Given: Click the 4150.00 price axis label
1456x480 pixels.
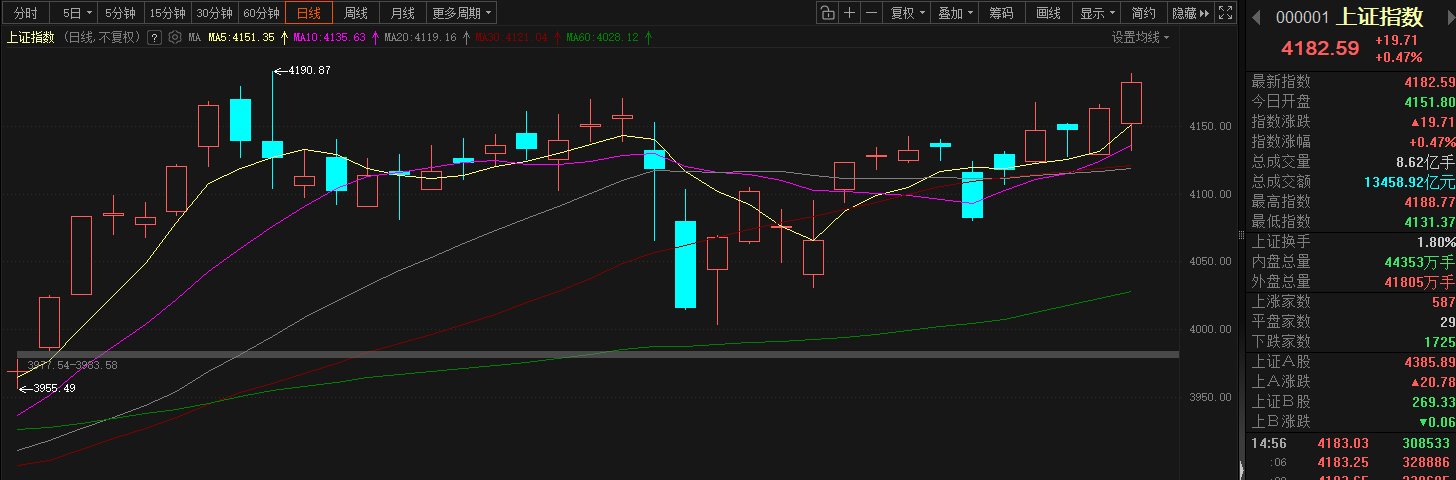Looking at the screenshot, I should 1210,126.
